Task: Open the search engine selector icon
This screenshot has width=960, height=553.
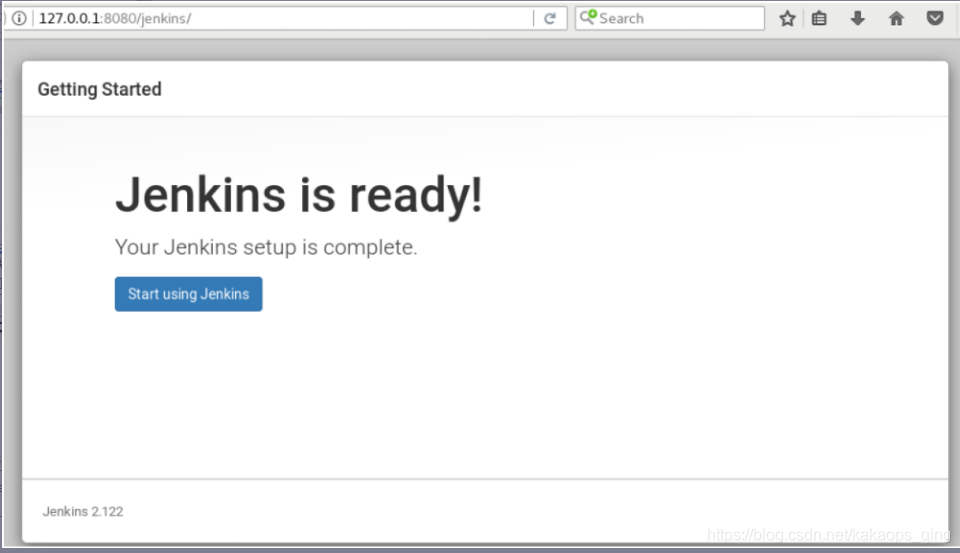Action: point(589,18)
